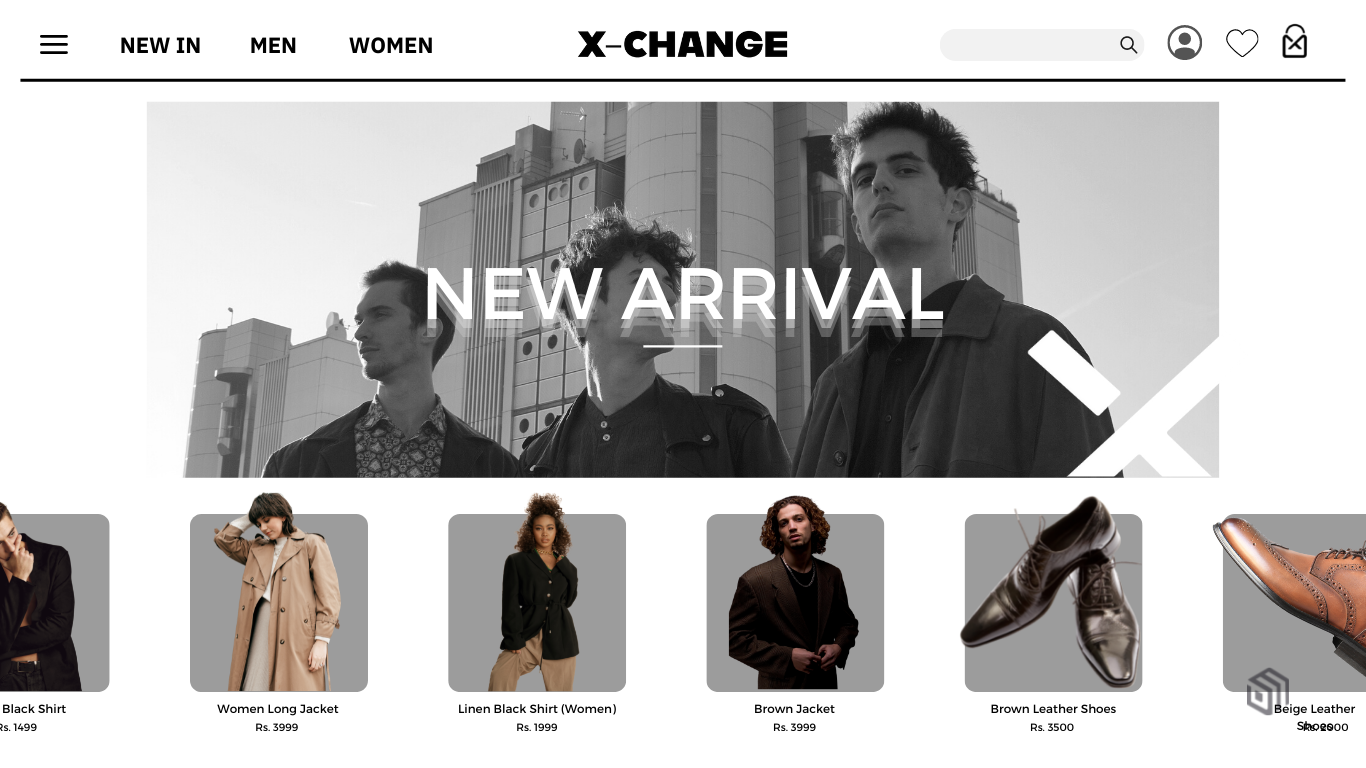1366x768 pixels.
Task: Open the Women Long Jacket product link
Action: click(x=278, y=709)
